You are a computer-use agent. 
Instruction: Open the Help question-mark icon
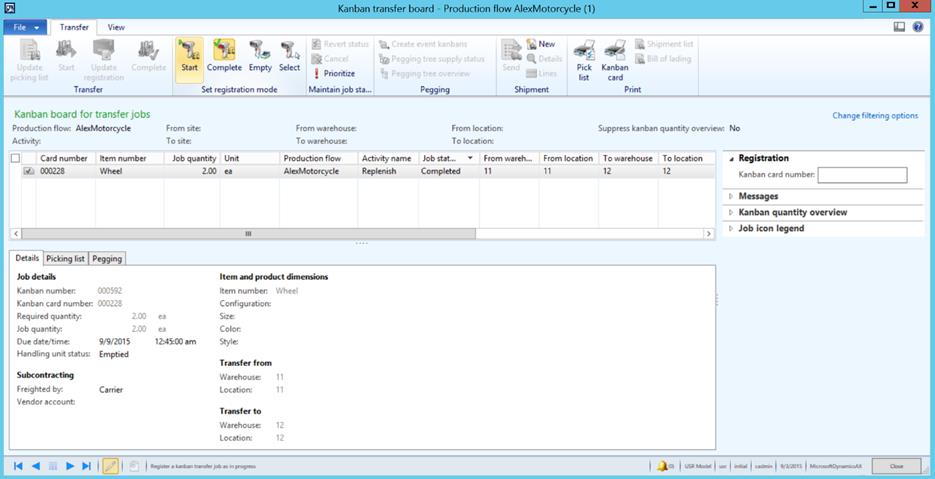pyautogui.click(x=918, y=27)
